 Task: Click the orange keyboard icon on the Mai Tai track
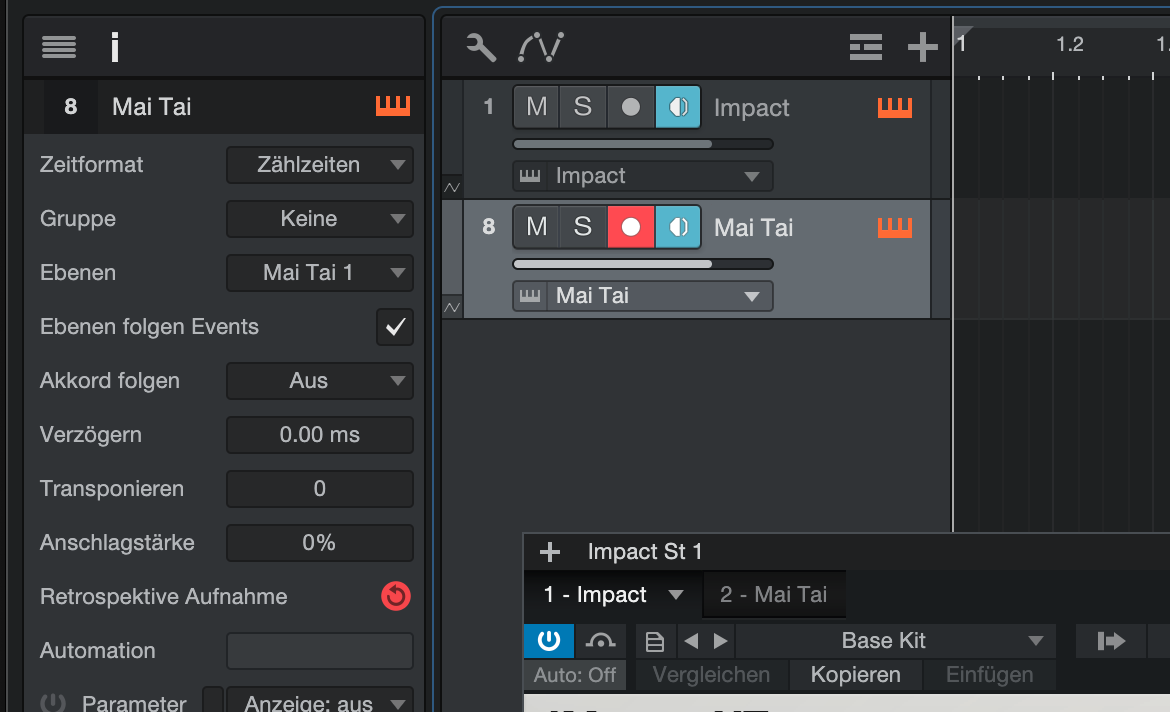tap(895, 227)
